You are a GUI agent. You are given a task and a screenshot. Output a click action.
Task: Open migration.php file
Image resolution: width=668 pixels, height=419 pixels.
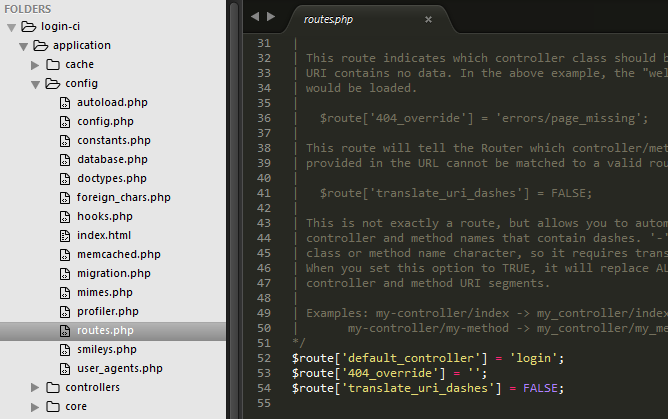coord(114,273)
